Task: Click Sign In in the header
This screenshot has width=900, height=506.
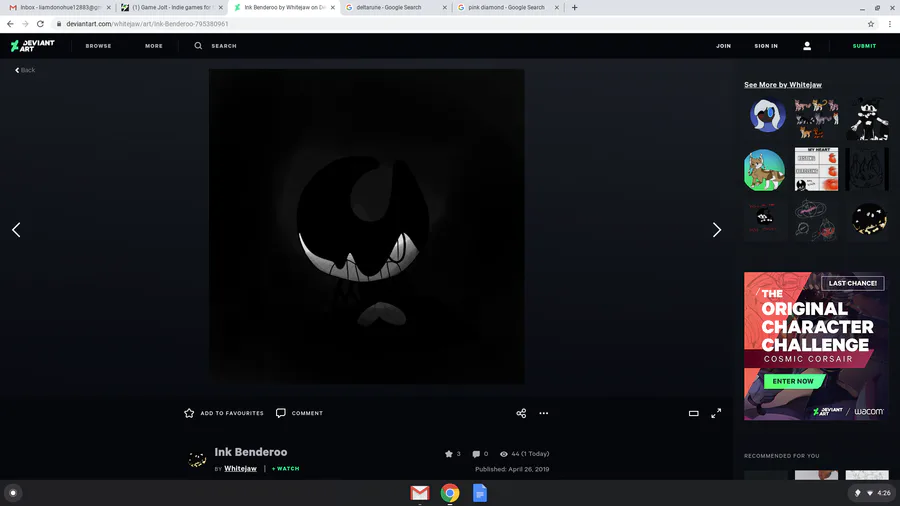Action: pyautogui.click(x=766, y=46)
